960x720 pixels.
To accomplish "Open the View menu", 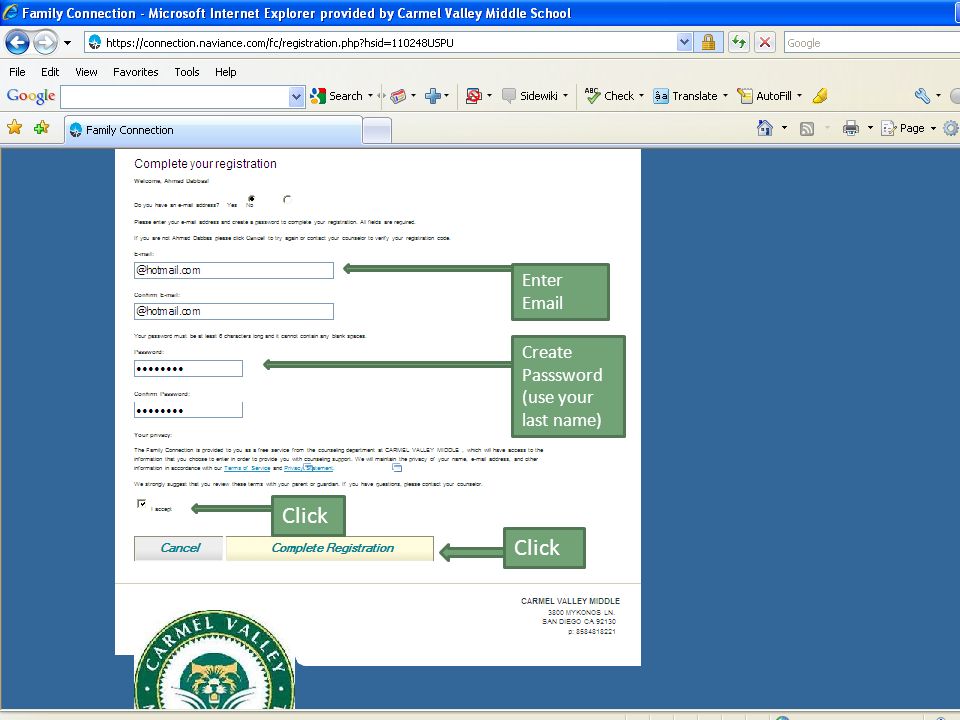I will (86, 72).
